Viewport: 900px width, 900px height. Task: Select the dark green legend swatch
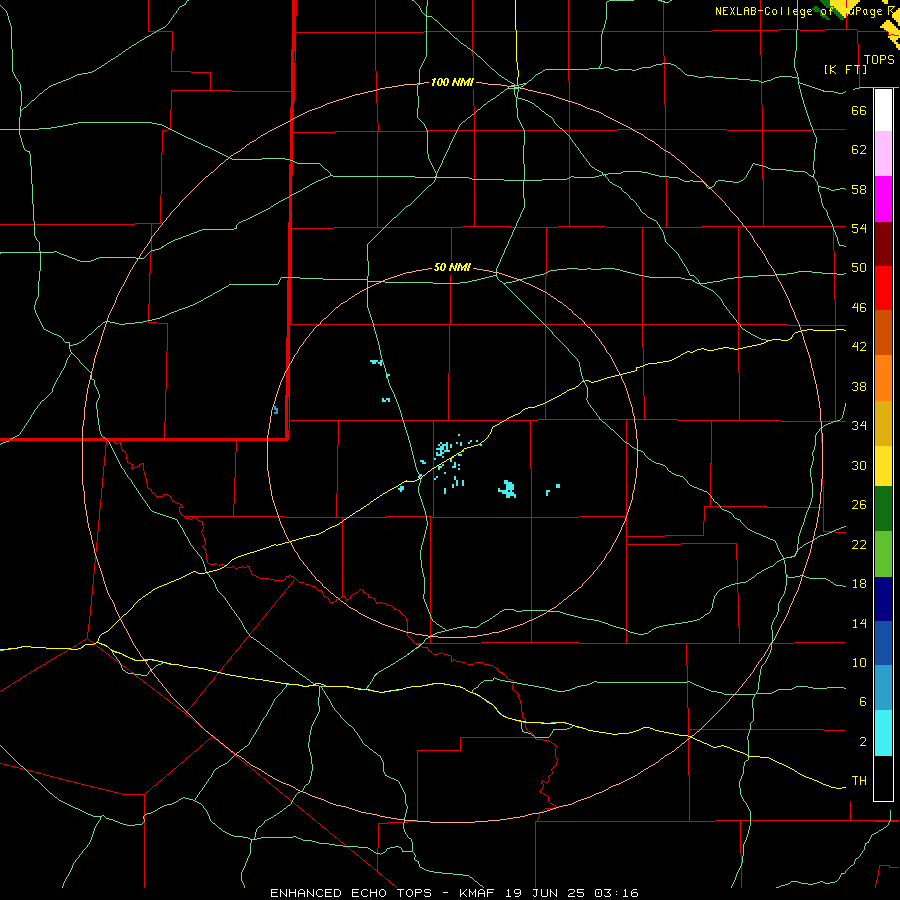(883, 509)
